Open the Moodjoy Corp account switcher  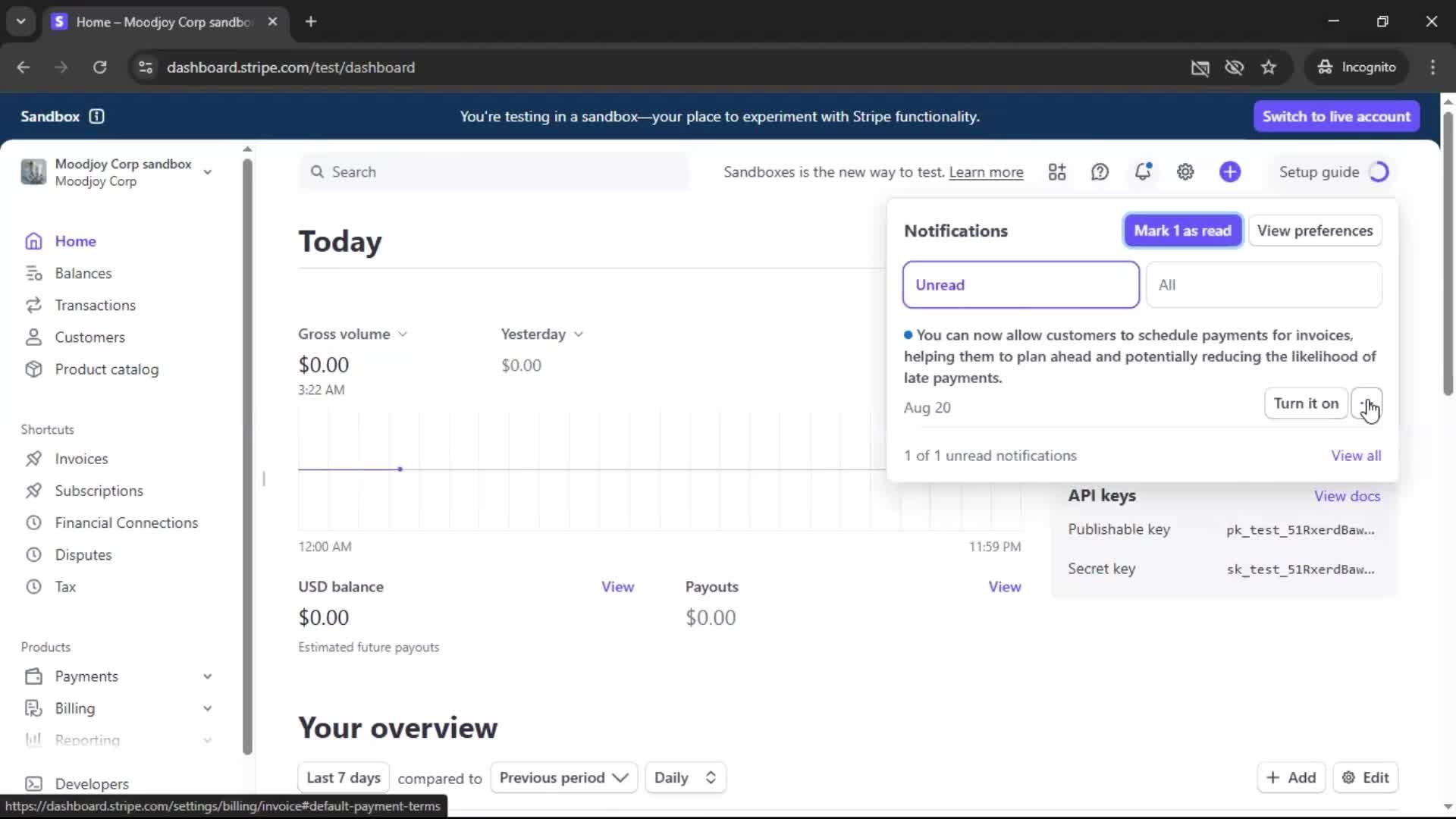(118, 172)
